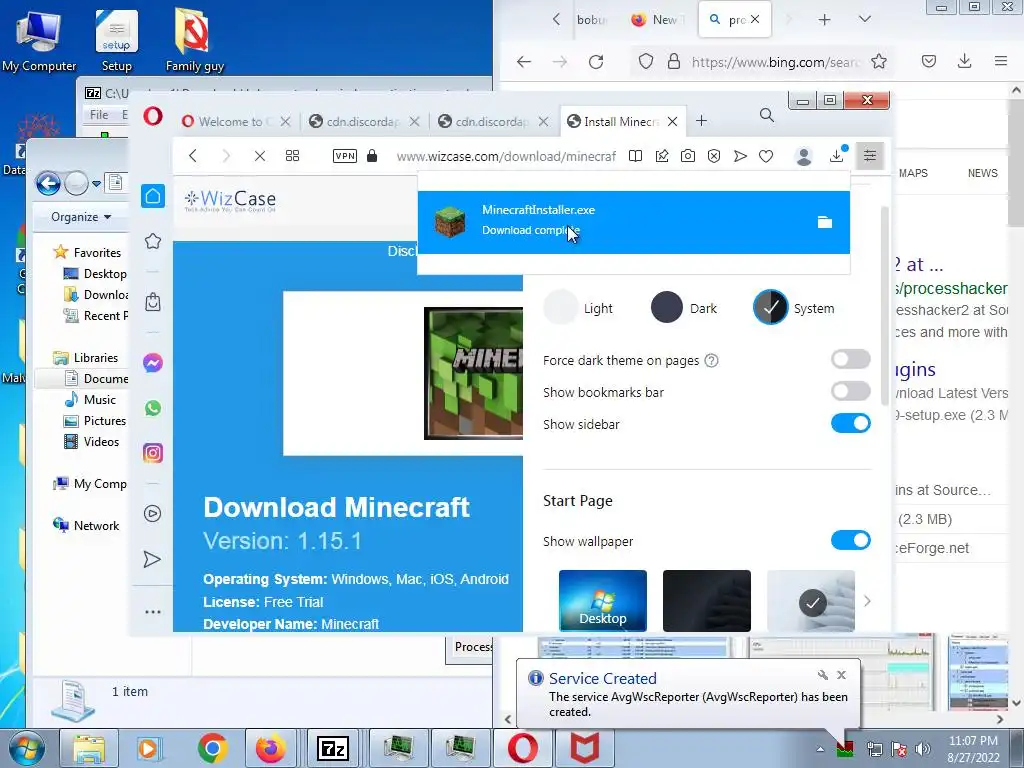Select Dark theme option
The width and height of the screenshot is (1024, 768).
click(x=684, y=308)
